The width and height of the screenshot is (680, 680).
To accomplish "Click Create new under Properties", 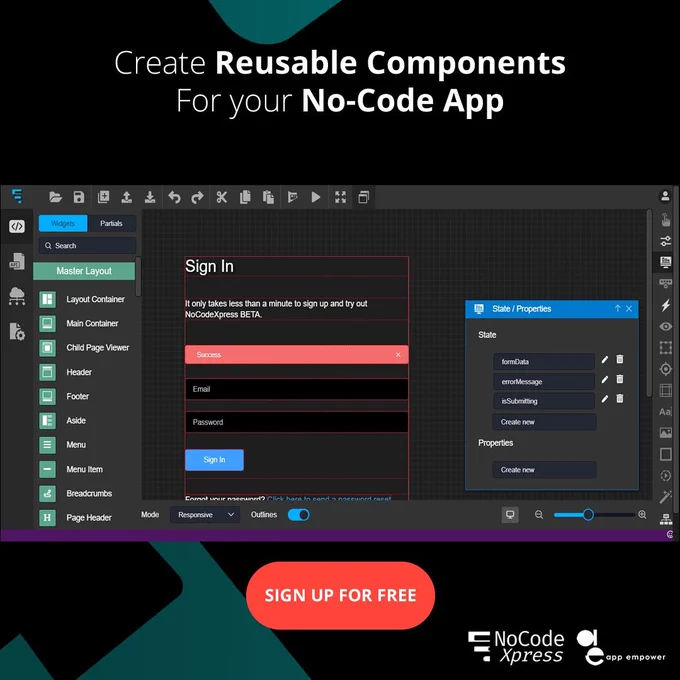I will tap(544, 470).
